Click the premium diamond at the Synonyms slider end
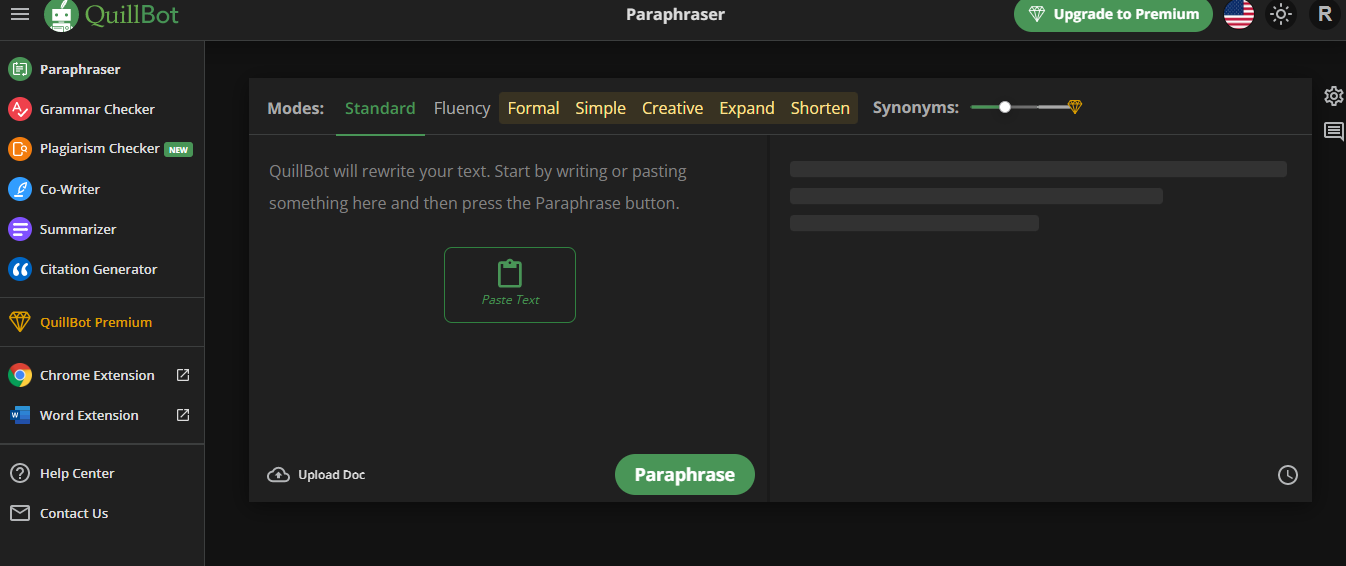1346x566 pixels. [x=1075, y=107]
